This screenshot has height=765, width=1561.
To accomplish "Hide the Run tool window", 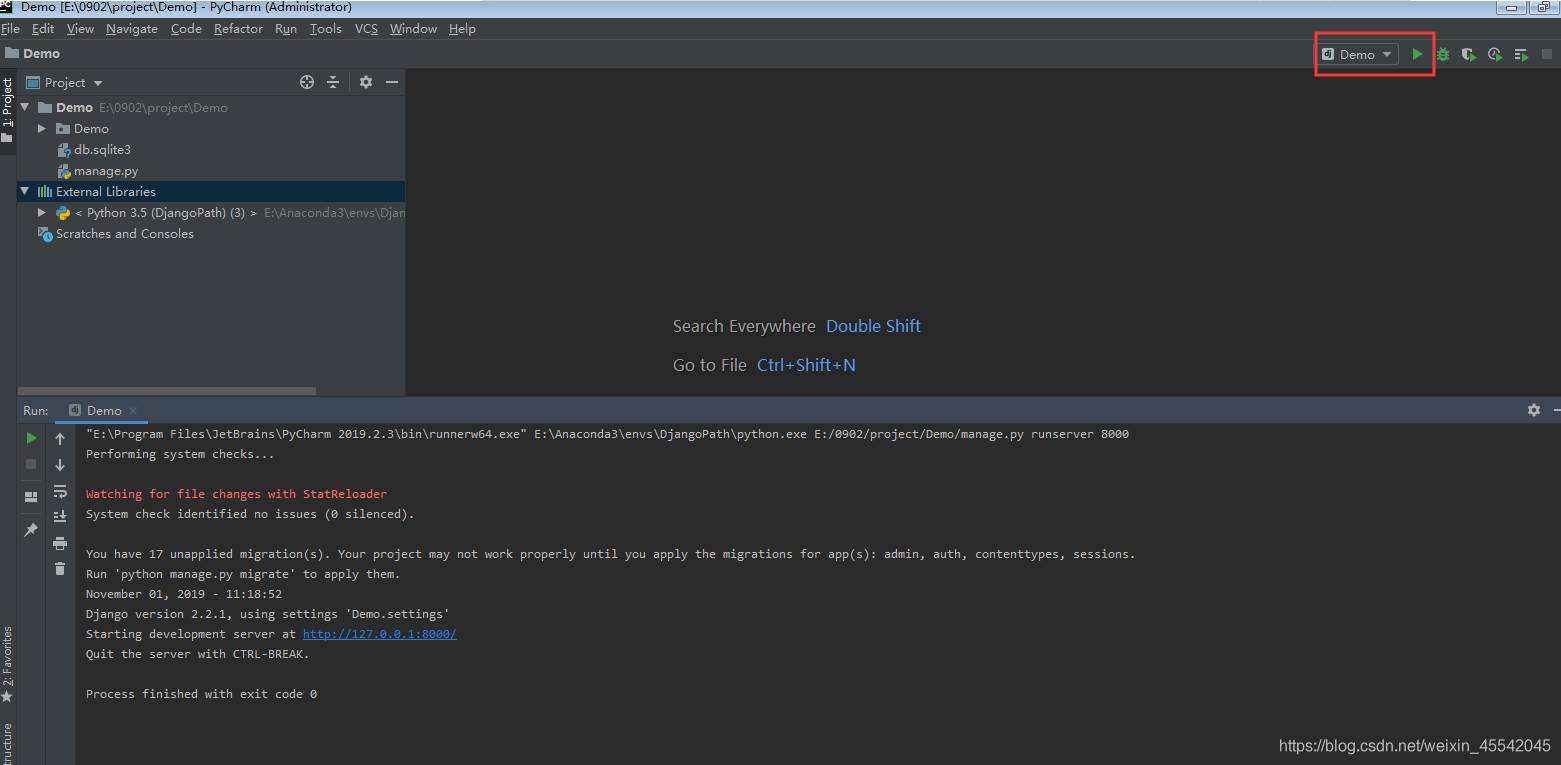I will [1557, 410].
